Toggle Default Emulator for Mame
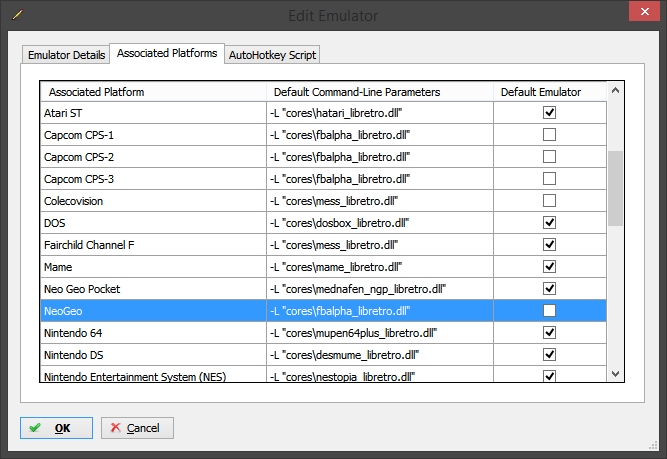The width and height of the screenshot is (667, 459). (549, 267)
